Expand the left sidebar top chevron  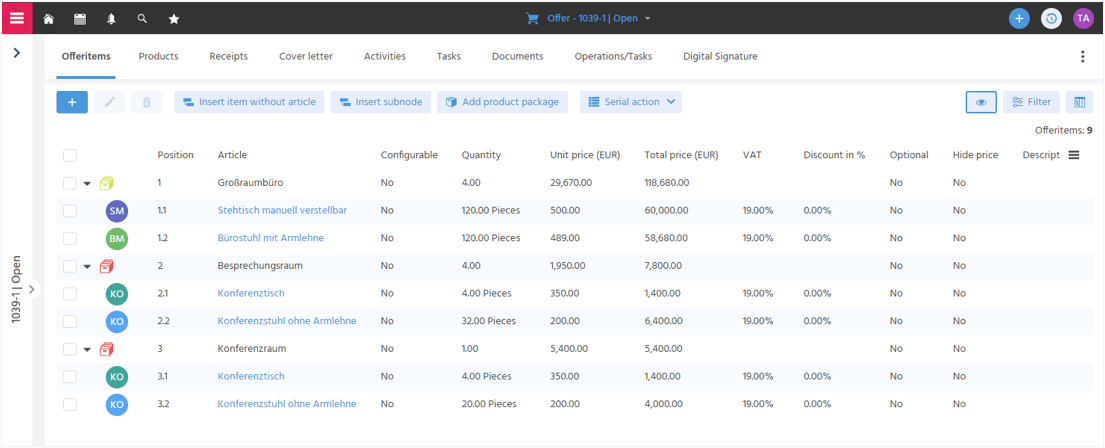point(17,52)
